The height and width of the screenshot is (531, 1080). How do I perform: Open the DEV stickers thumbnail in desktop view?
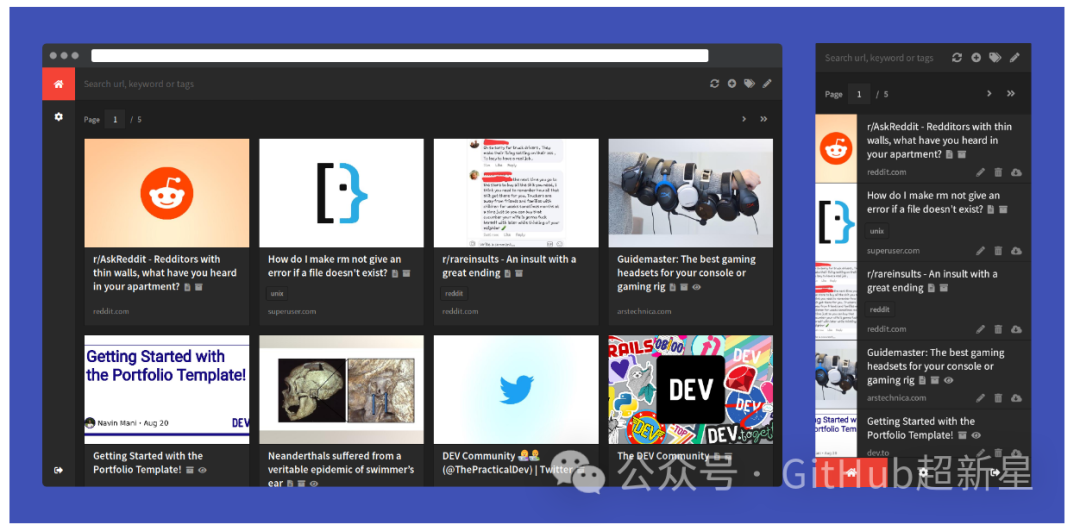pyautogui.click(x=691, y=390)
